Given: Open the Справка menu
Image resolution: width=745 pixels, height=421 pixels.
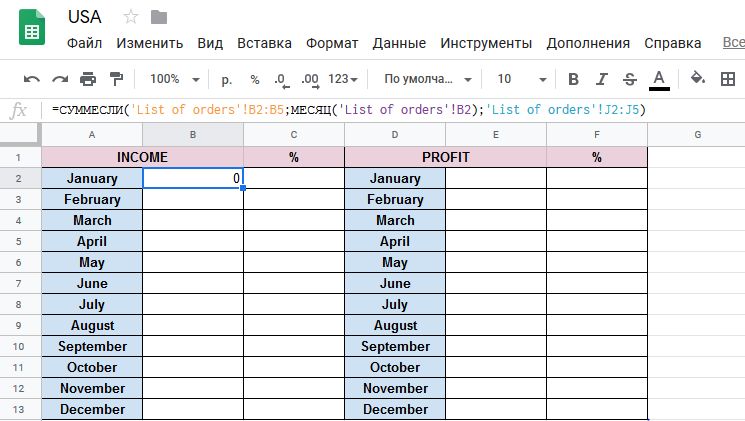Looking at the screenshot, I should [672, 43].
